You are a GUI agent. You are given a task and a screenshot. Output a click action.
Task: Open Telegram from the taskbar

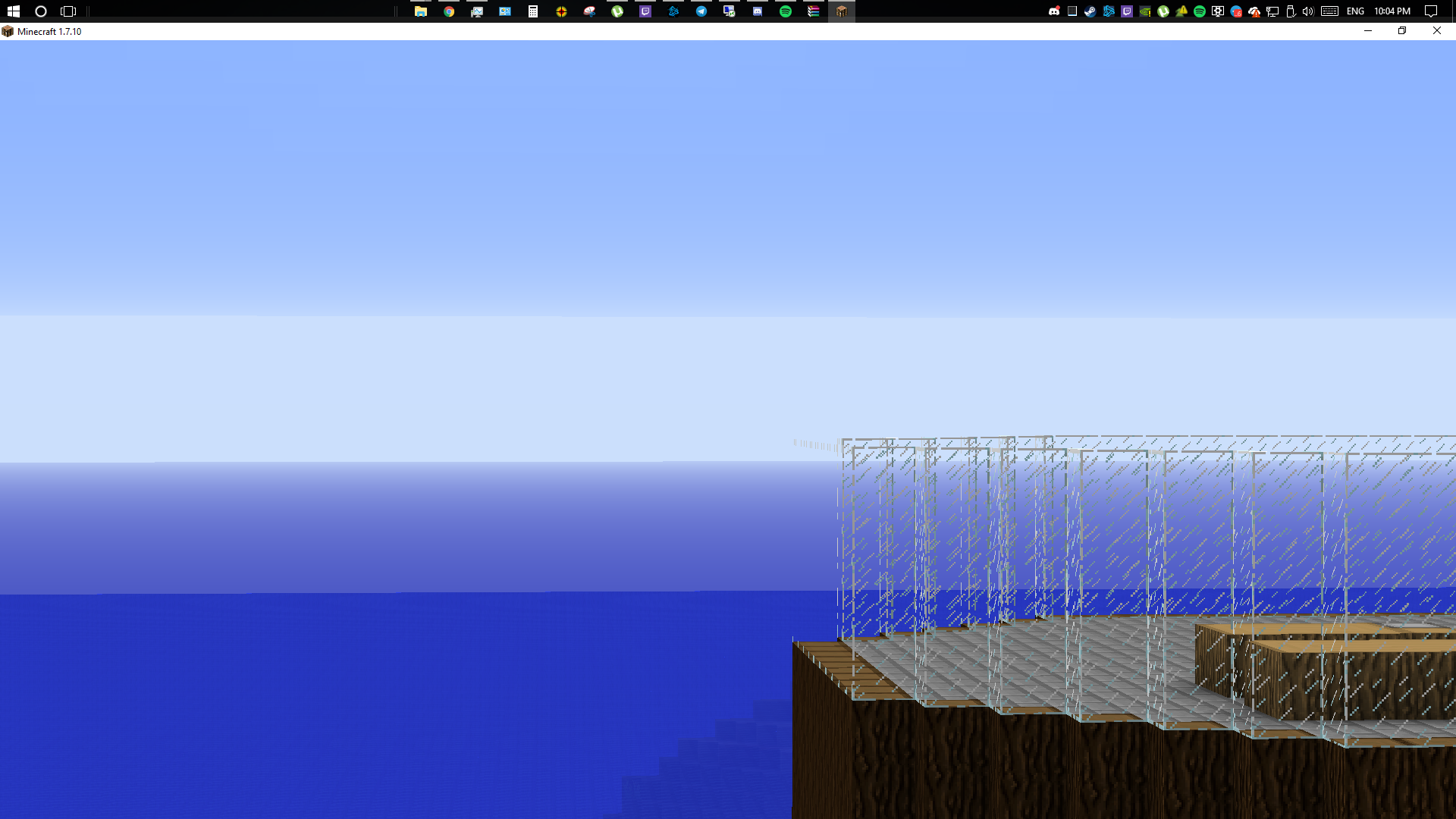701,11
